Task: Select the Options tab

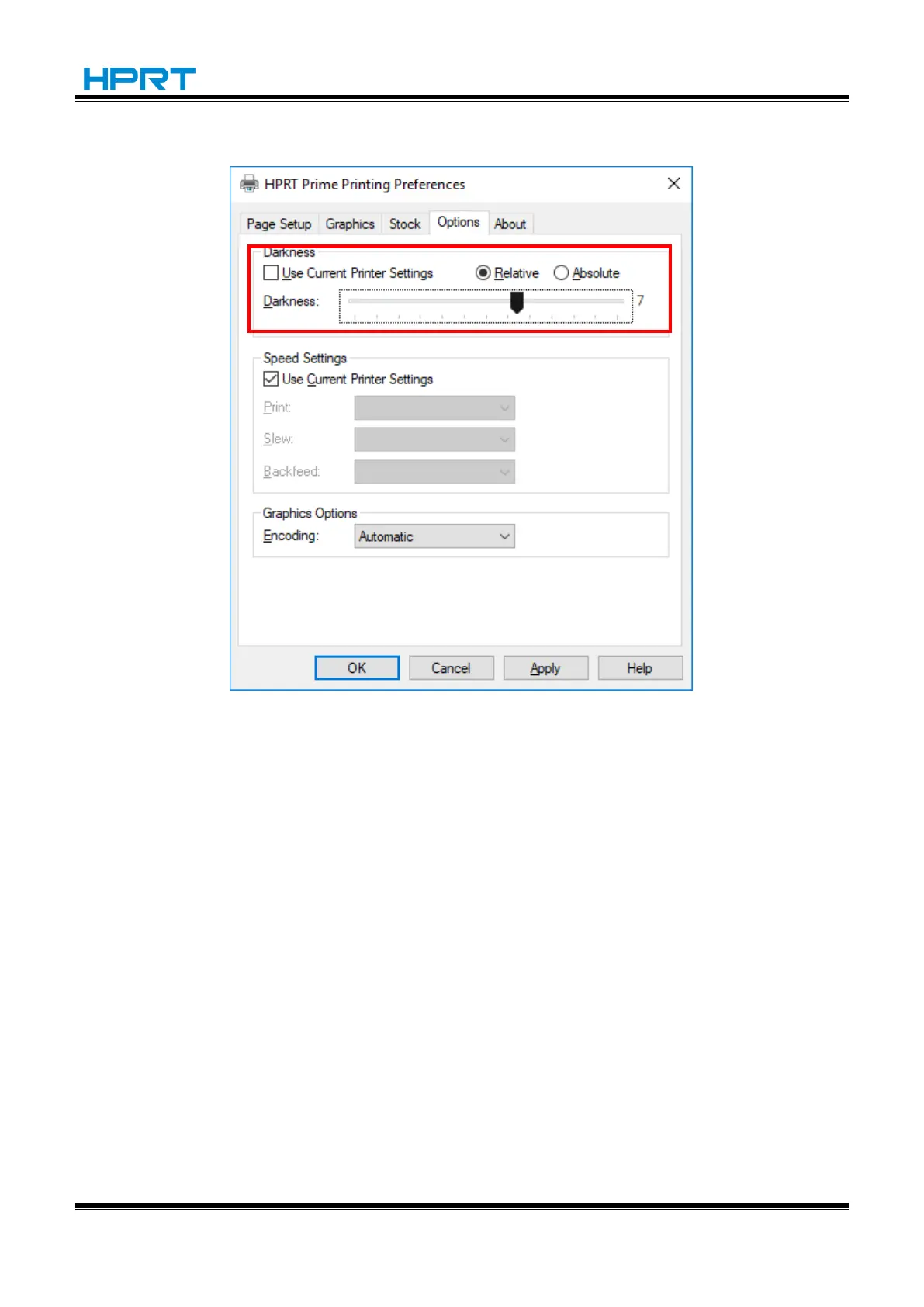Action: [x=459, y=222]
